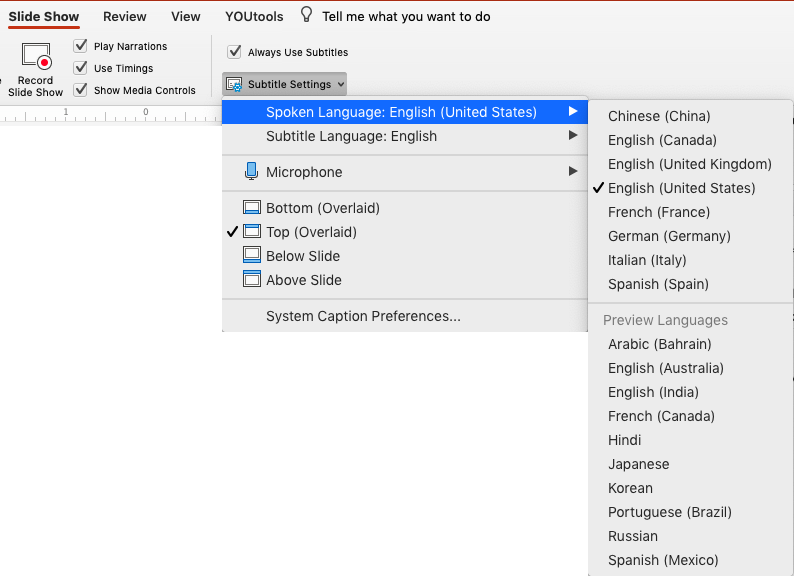This screenshot has height=576, width=794.
Task: Click the Subtitle Settings icon button
Action: 234,85
